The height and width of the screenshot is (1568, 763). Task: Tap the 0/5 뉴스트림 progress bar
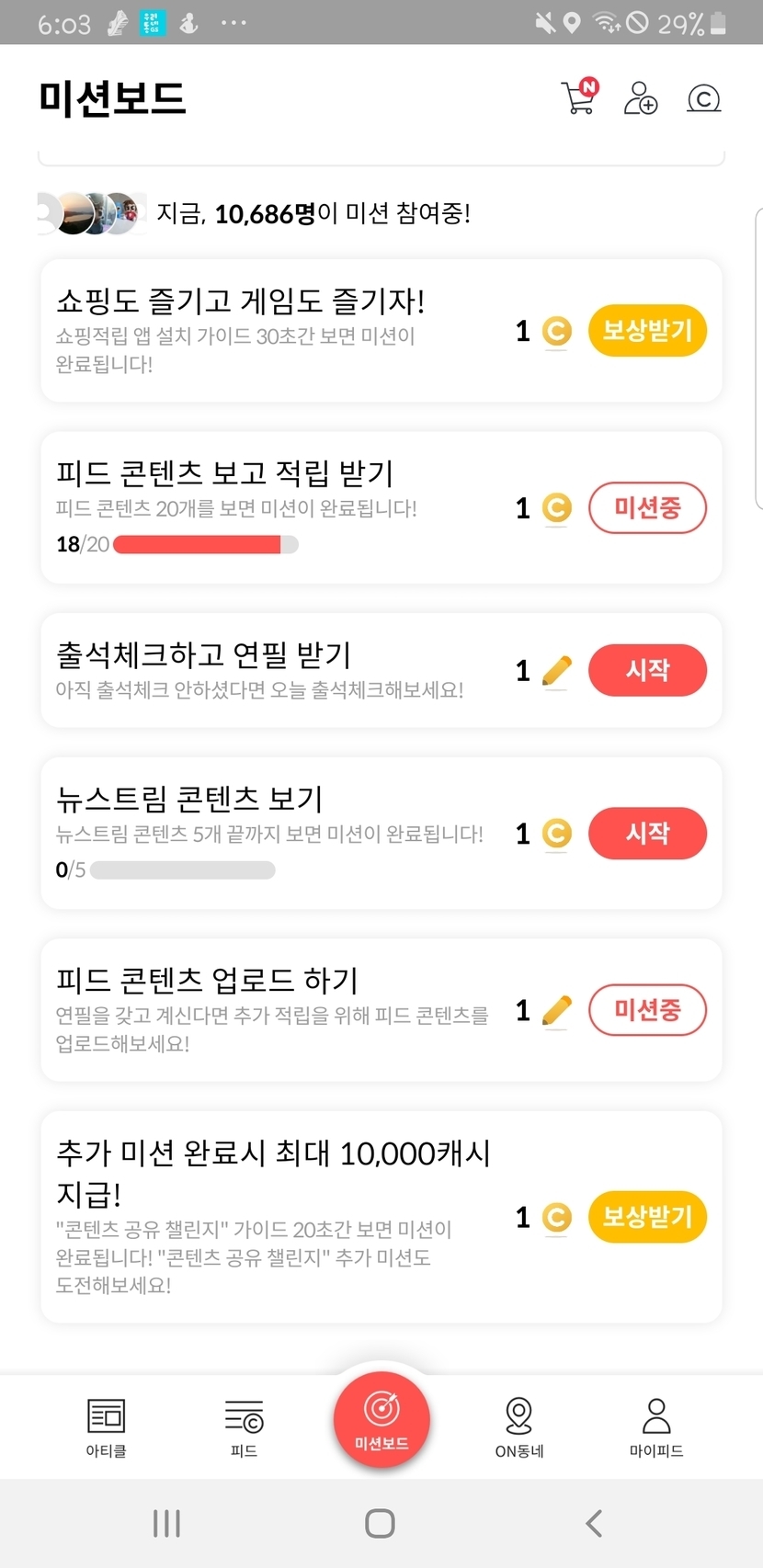pos(182,870)
